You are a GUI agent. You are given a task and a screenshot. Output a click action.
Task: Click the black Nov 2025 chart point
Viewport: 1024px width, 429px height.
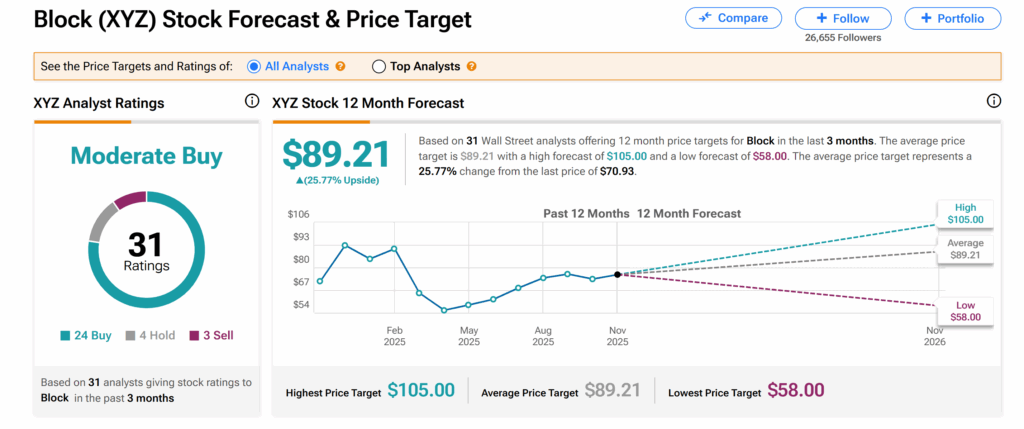point(617,274)
